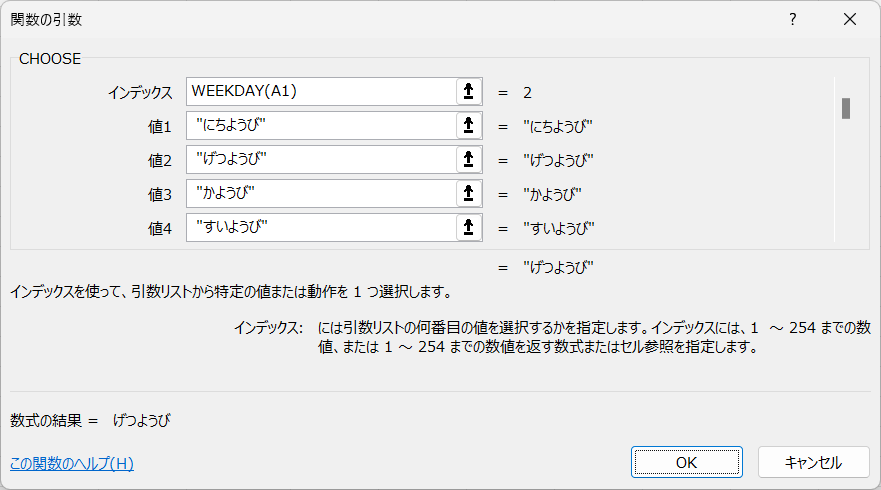Screen dimensions: 881x490
Task: Click into the インデックス WEEKDAY(A1) field
Action: pyautogui.click(x=321, y=92)
